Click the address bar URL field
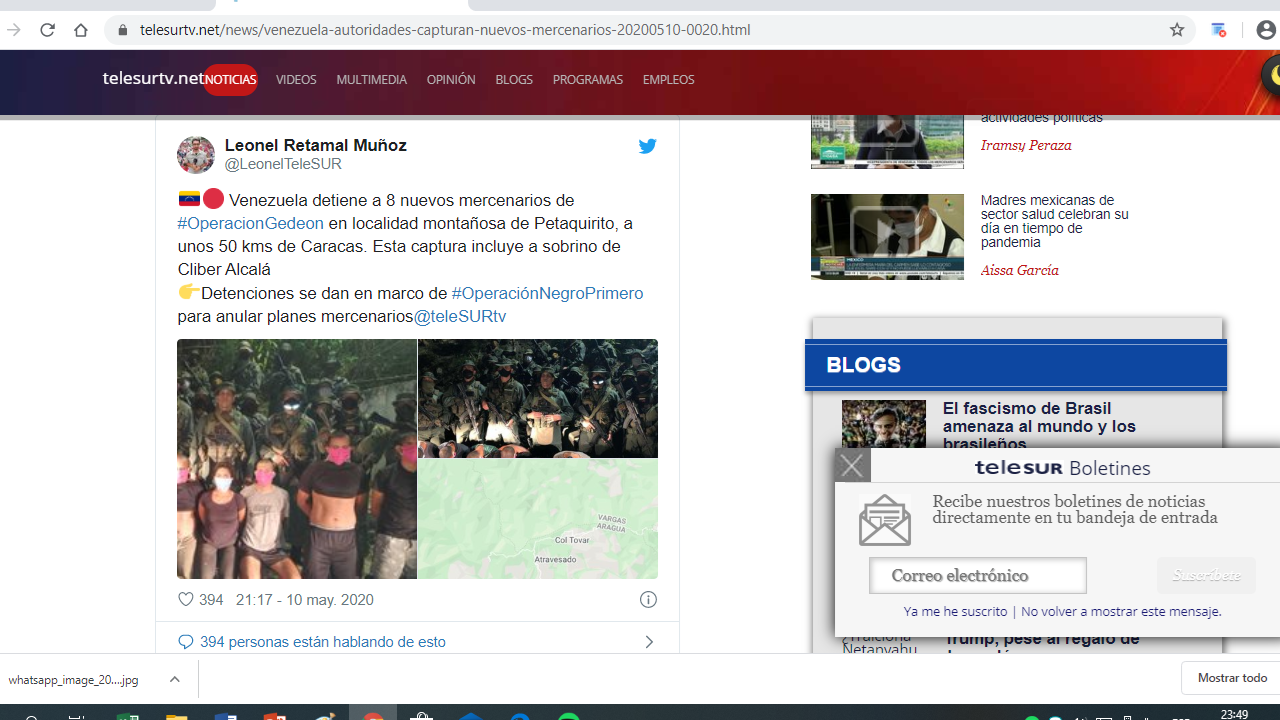Screen dimensions: 1280x720 [640, 30]
